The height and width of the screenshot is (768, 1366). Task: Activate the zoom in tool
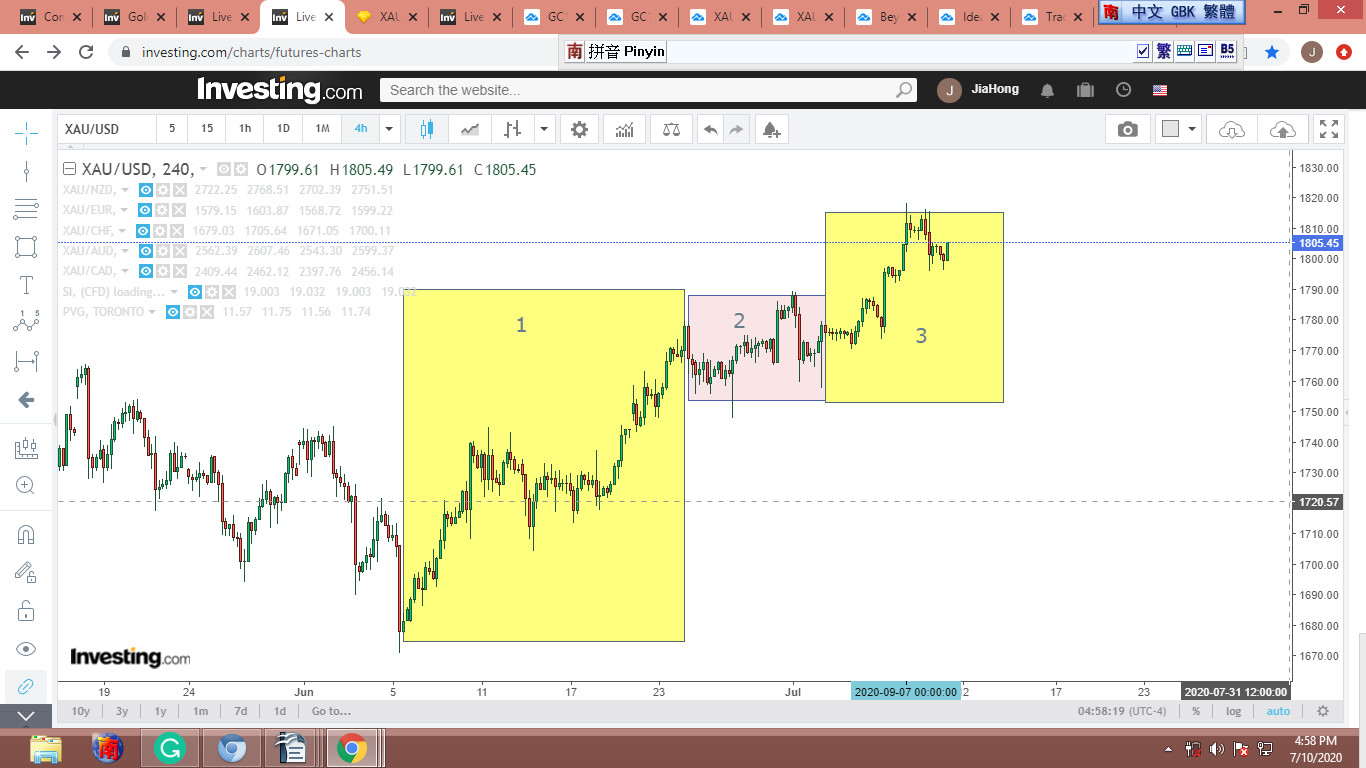(x=26, y=485)
